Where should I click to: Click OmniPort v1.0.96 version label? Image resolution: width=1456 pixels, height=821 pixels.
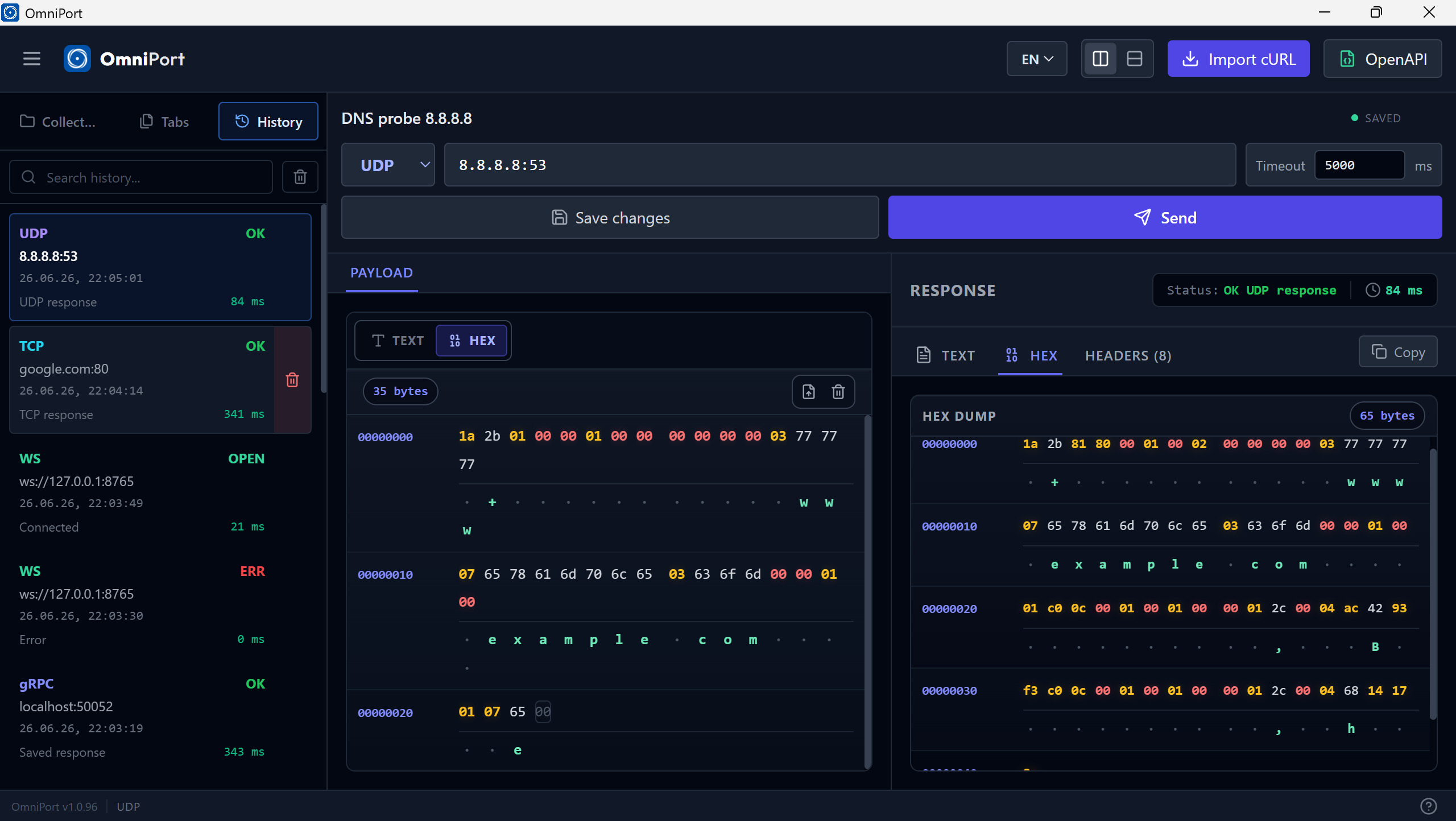coord(54,806)
